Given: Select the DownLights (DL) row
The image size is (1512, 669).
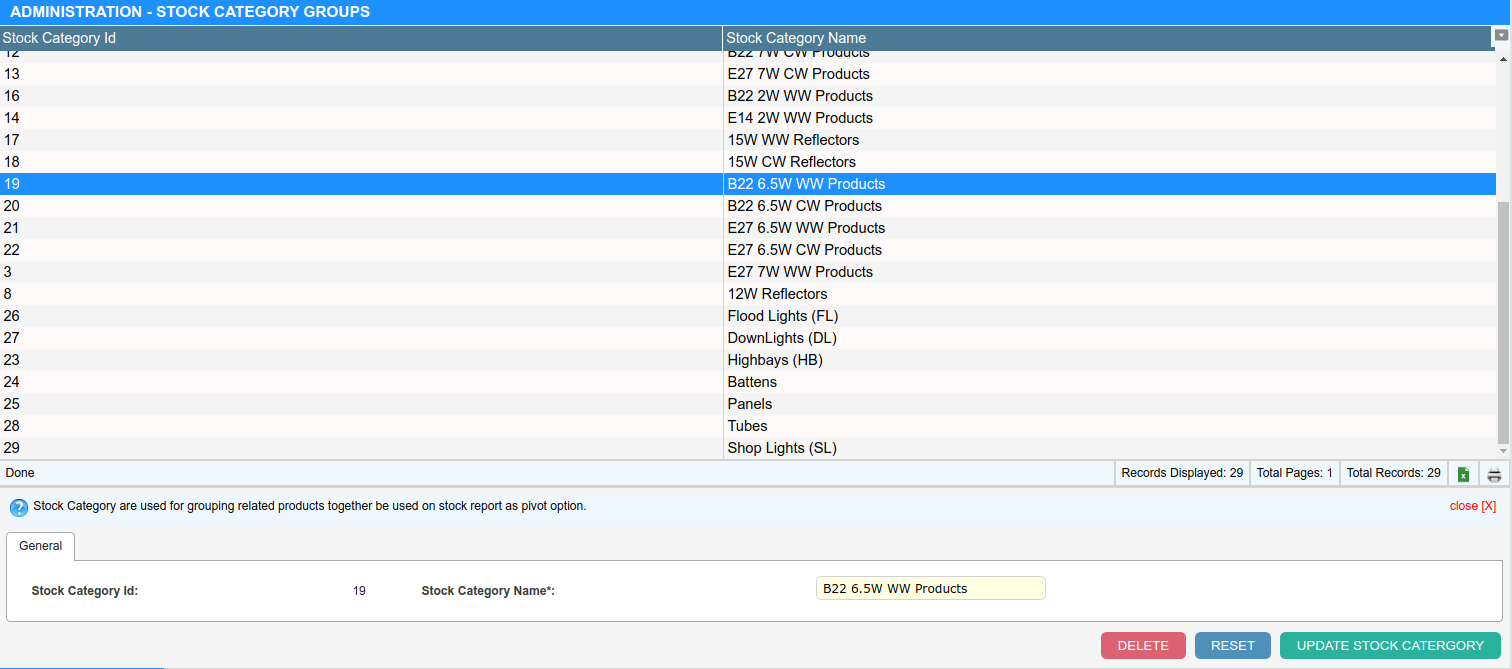Looking at the screenshot, I should [x=781, y=338].
